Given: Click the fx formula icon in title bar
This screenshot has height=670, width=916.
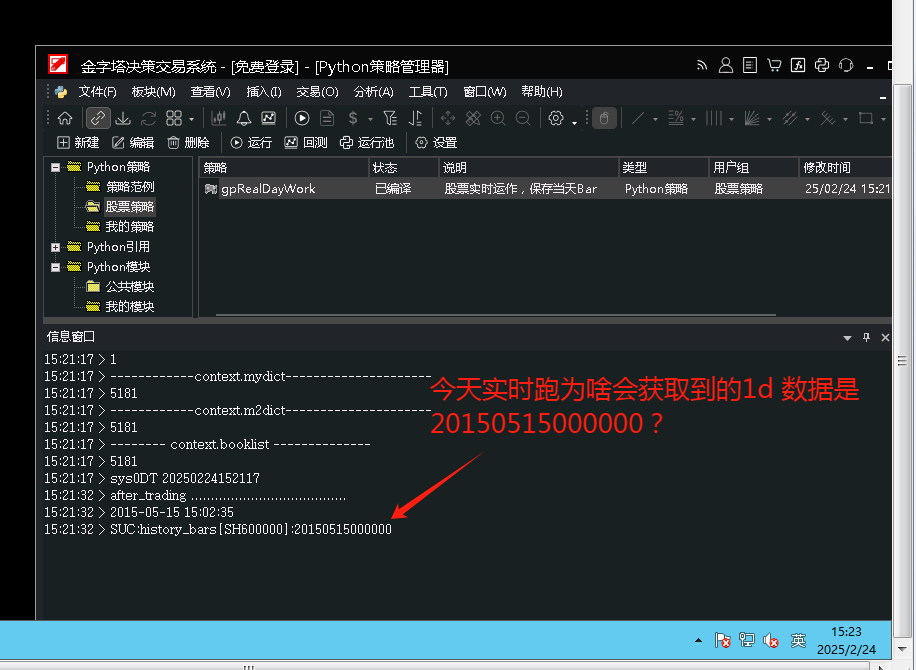Looking at the screenshot, I should coord(798,66).
